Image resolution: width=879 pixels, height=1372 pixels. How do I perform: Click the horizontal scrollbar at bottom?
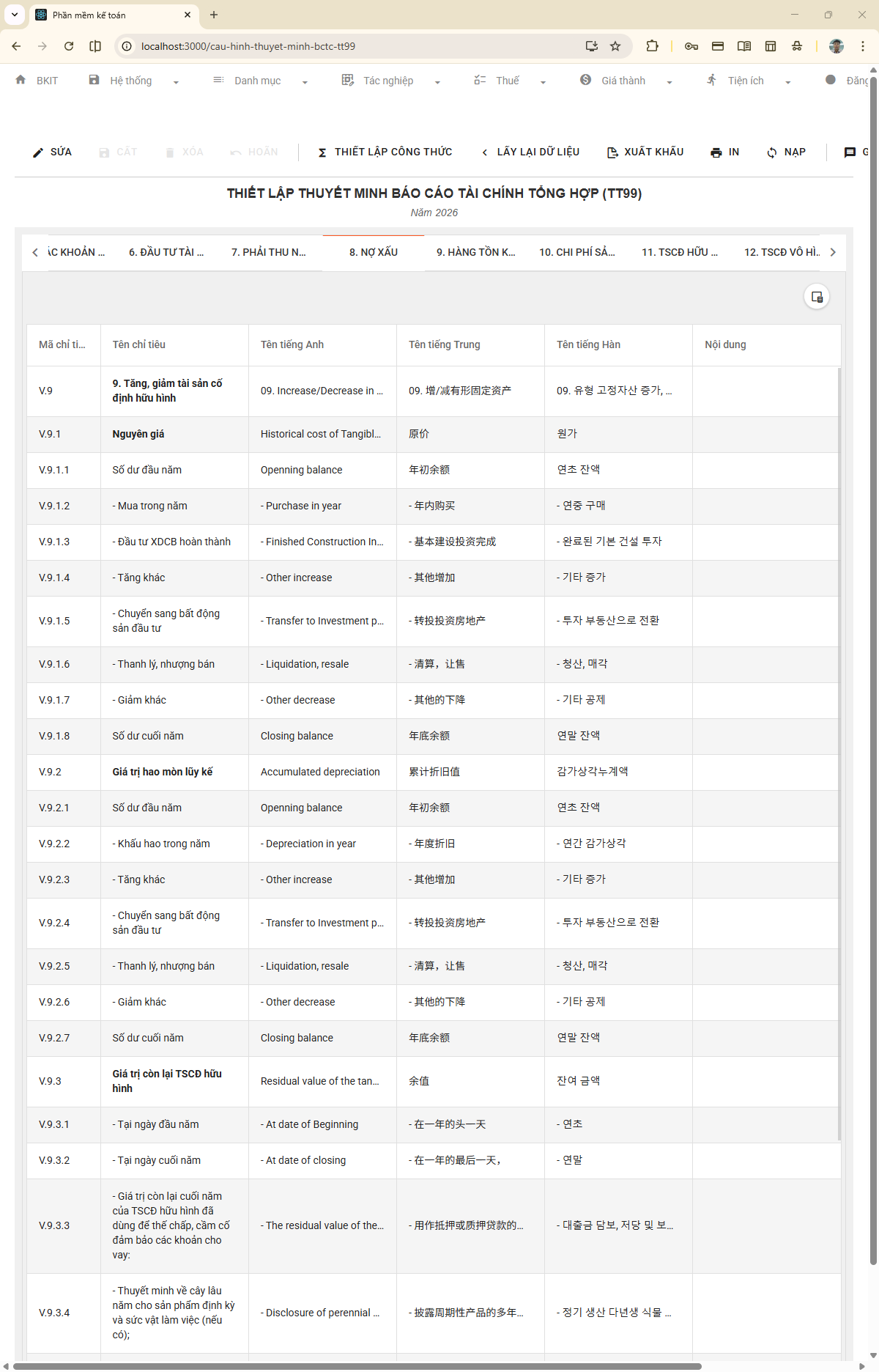[x=357, y=1366]
